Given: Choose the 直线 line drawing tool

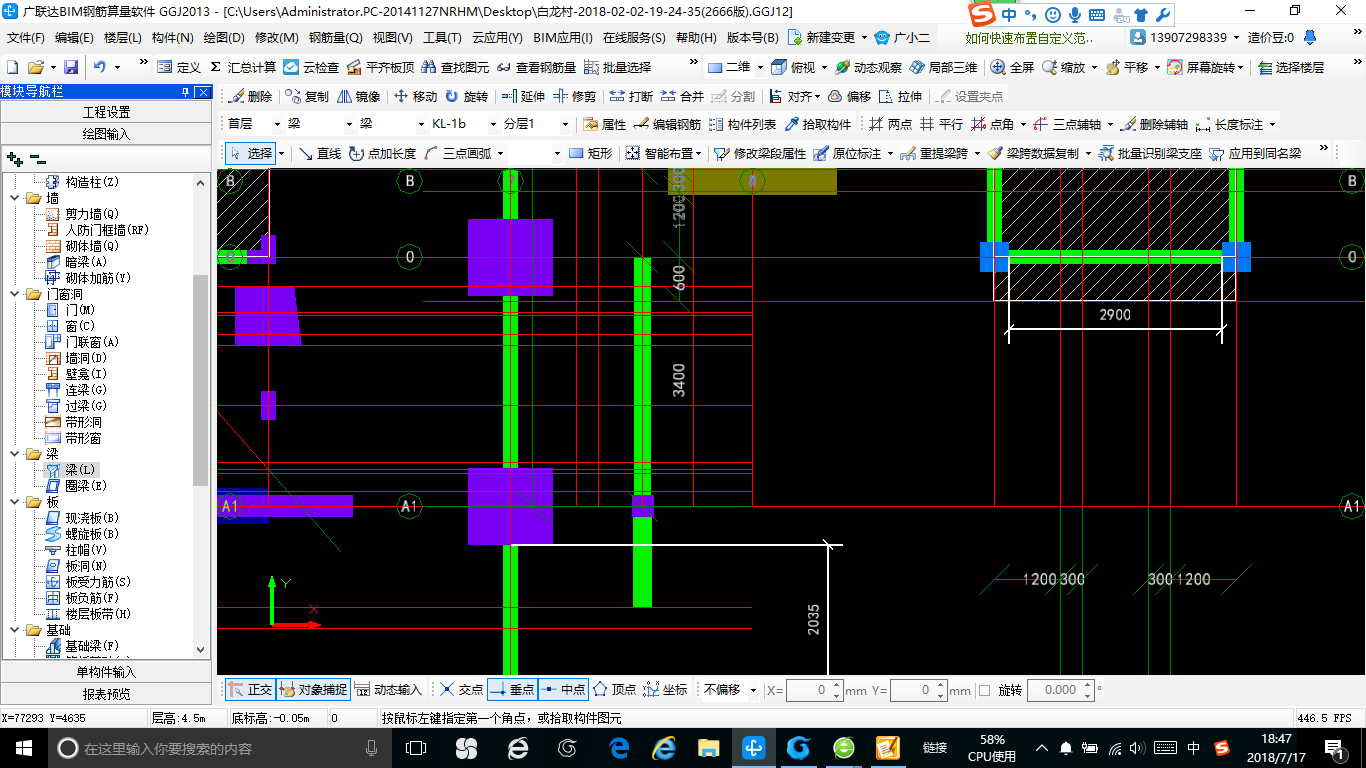Looking at the screenshot, I should pyautogui.click(x=320, y=153).
